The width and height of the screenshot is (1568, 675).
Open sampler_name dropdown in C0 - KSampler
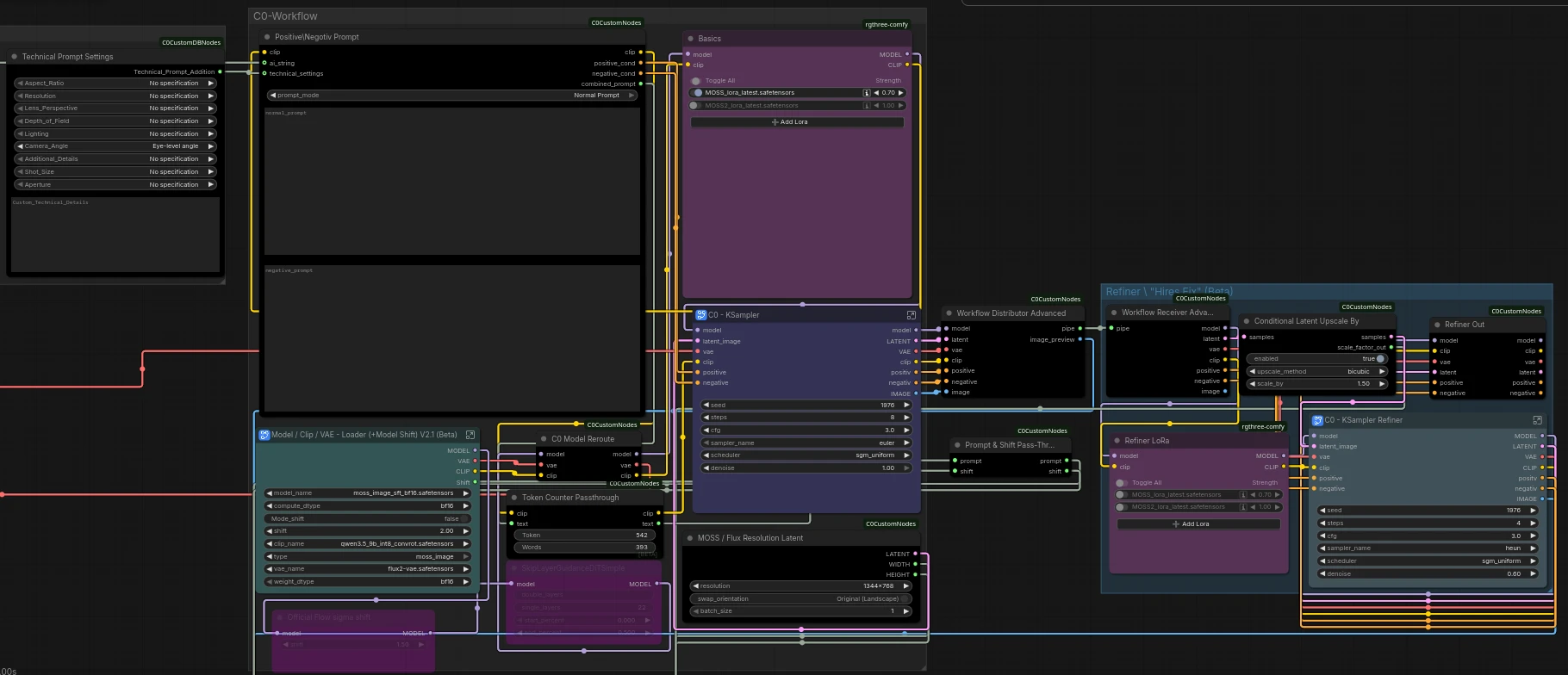pyautogui.click(x=806, y=443)
